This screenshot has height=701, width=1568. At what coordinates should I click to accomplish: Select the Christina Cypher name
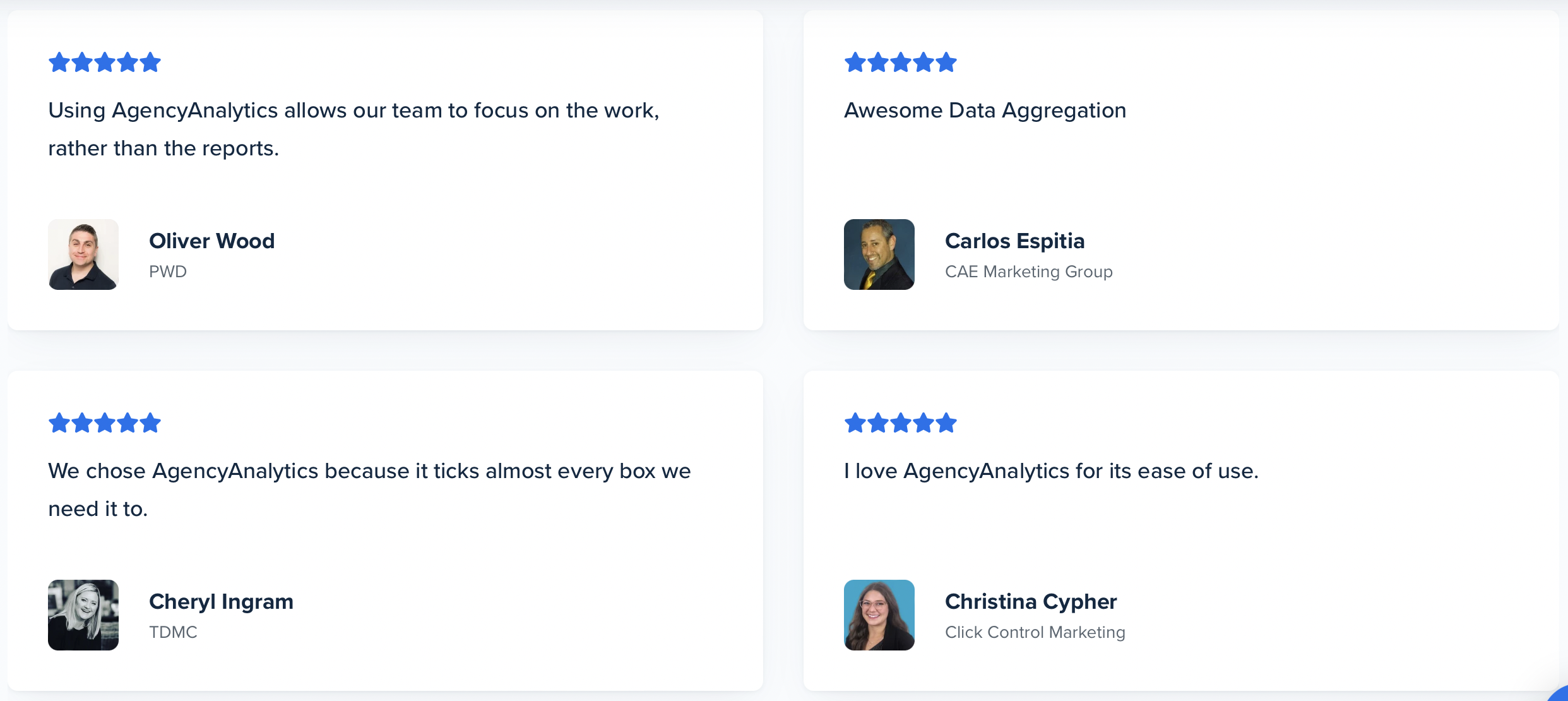click(1031, 601)
